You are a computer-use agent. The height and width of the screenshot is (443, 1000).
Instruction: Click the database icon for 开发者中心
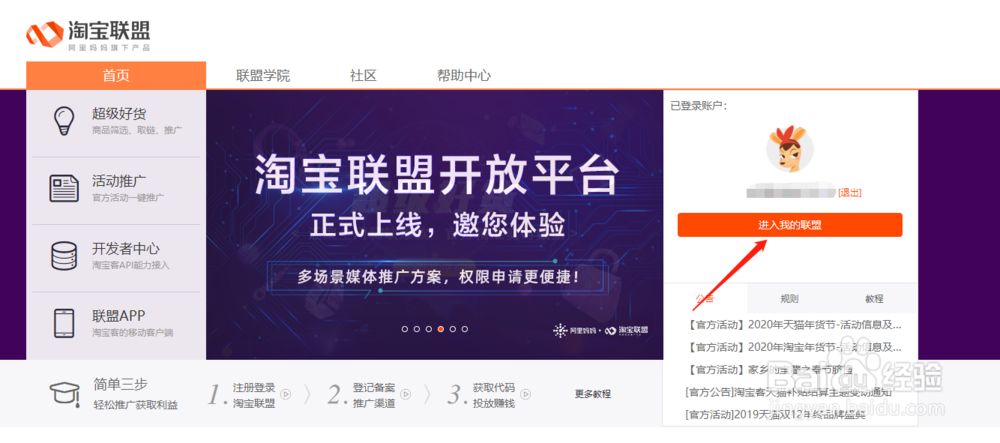tap(64, 255)
